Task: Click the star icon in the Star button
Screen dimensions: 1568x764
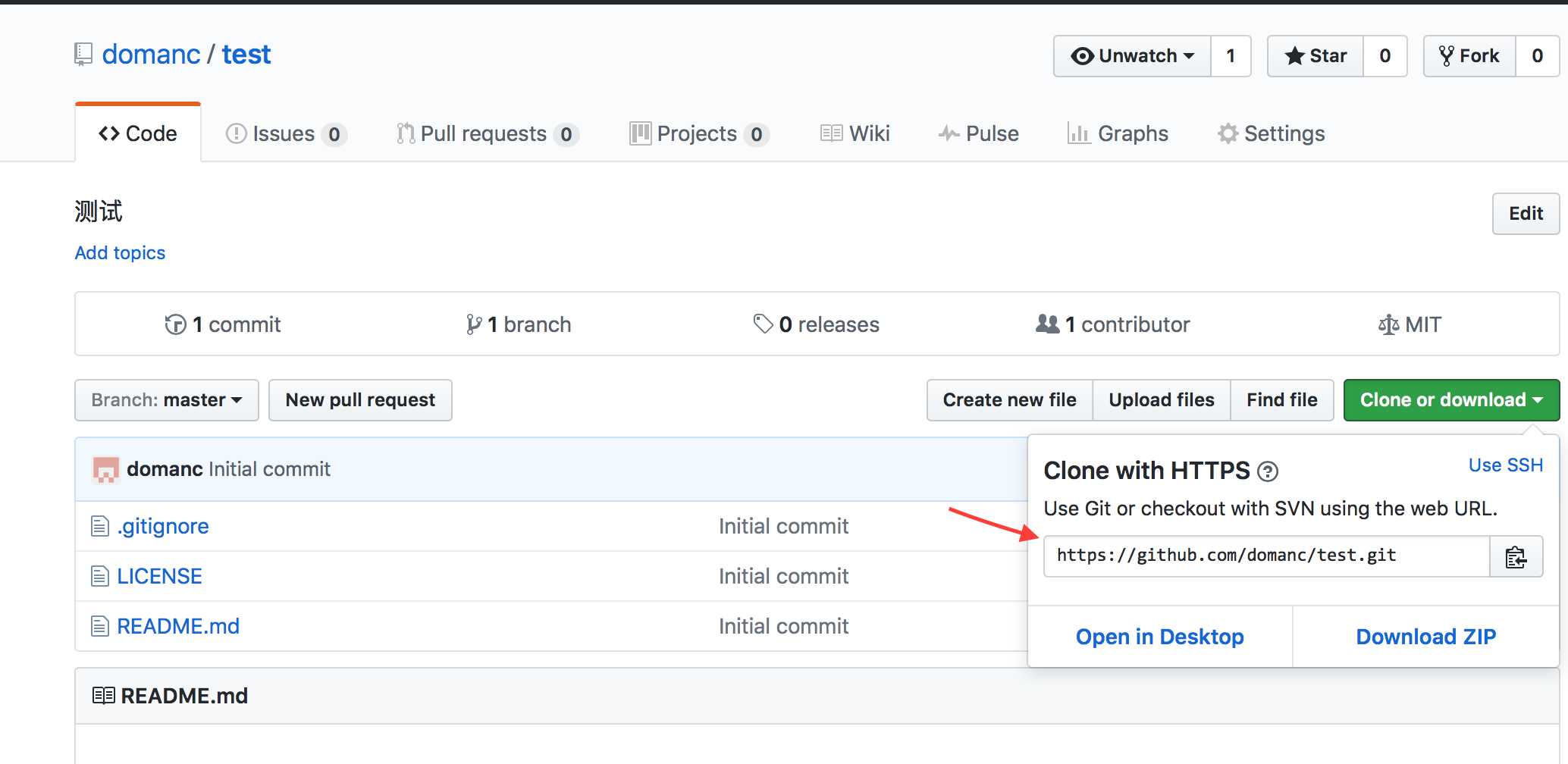Action: pos(1294,55)
